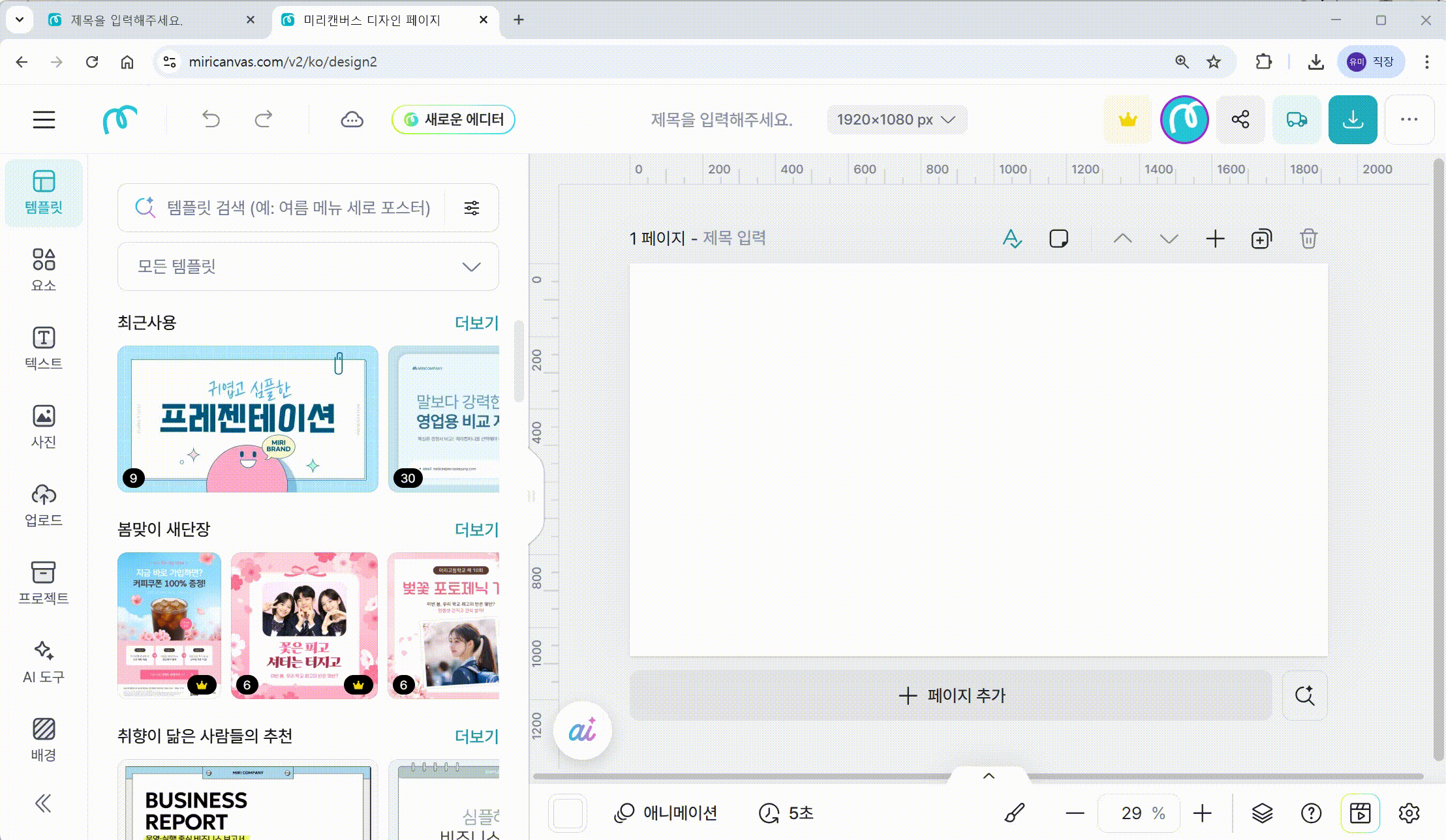The height and width of the screenshot is (840, 1446).
Task: Open the 요소 elements panel
Action: 44,269
